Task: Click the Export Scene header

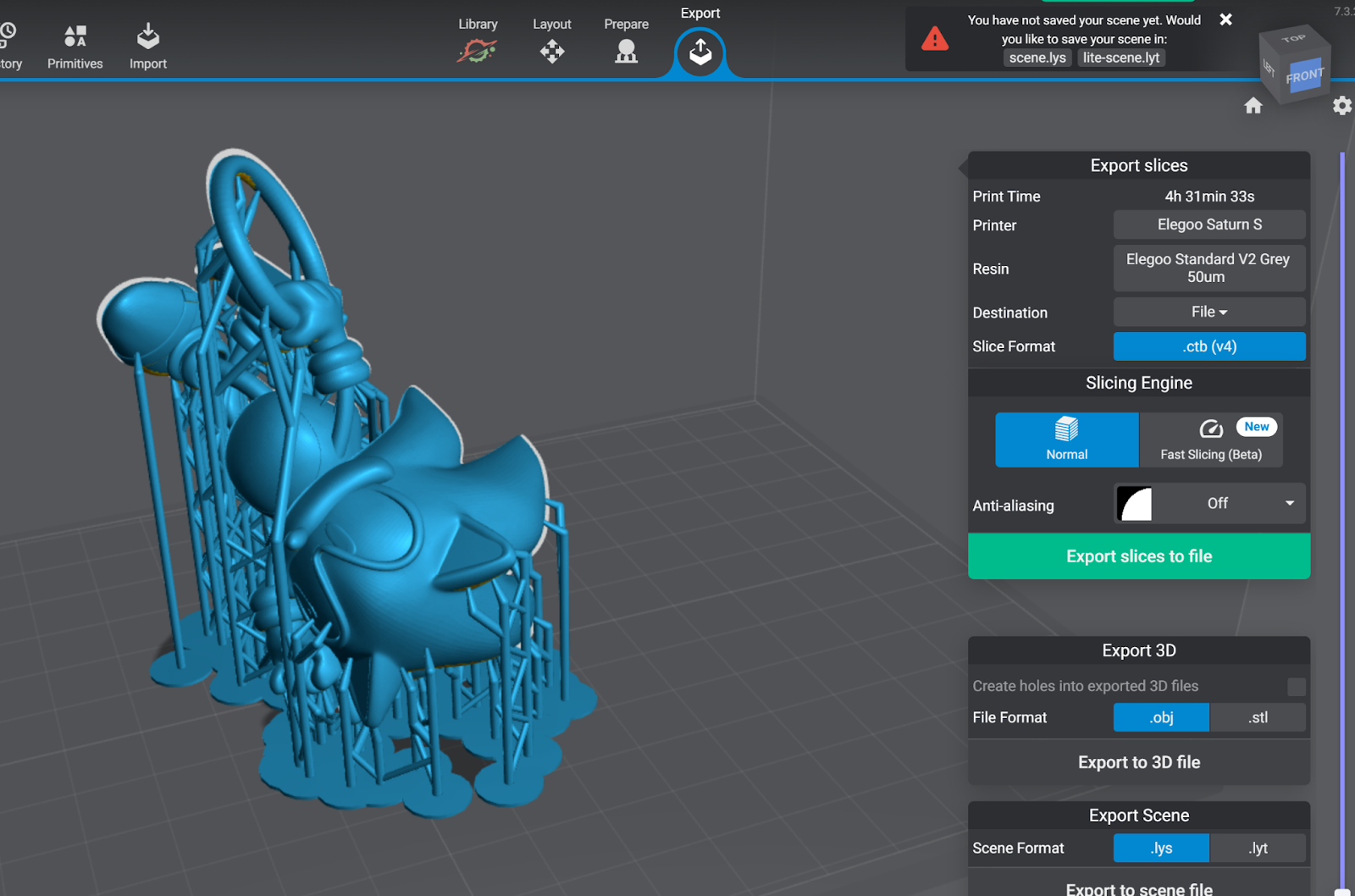Action: pos(1139,816)
